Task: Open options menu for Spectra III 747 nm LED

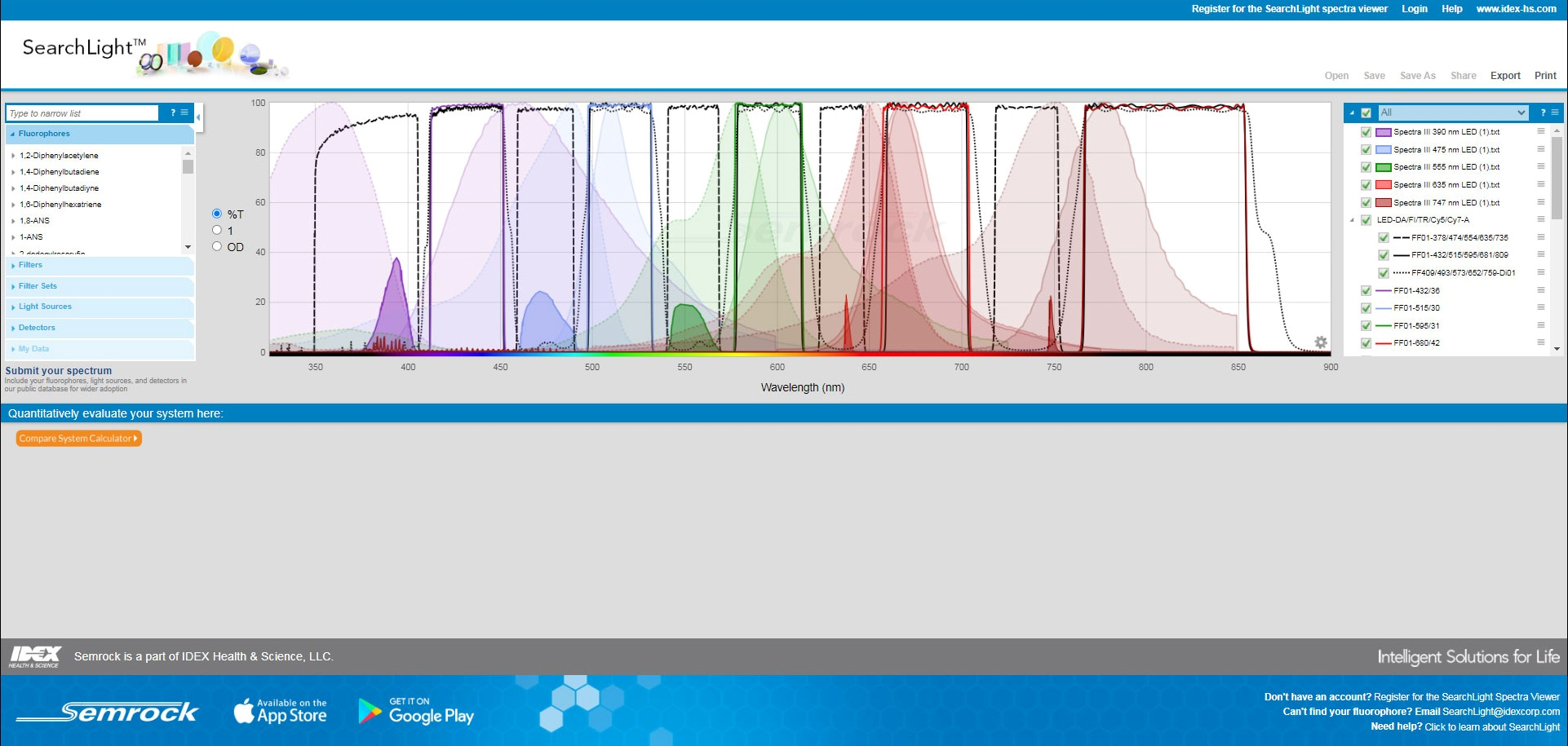Action: tap(1541, 202)
